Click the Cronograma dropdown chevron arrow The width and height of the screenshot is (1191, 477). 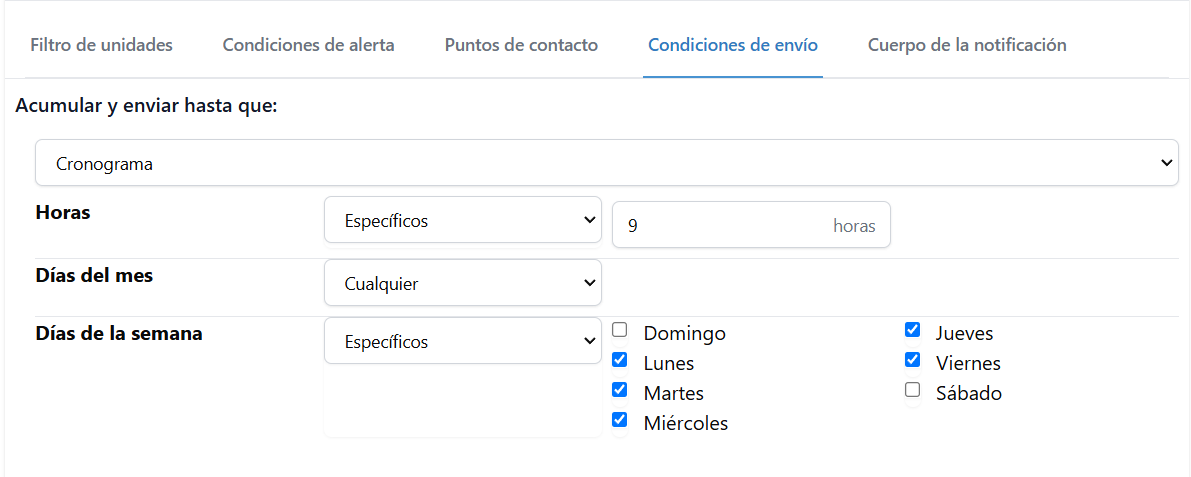1166,163
